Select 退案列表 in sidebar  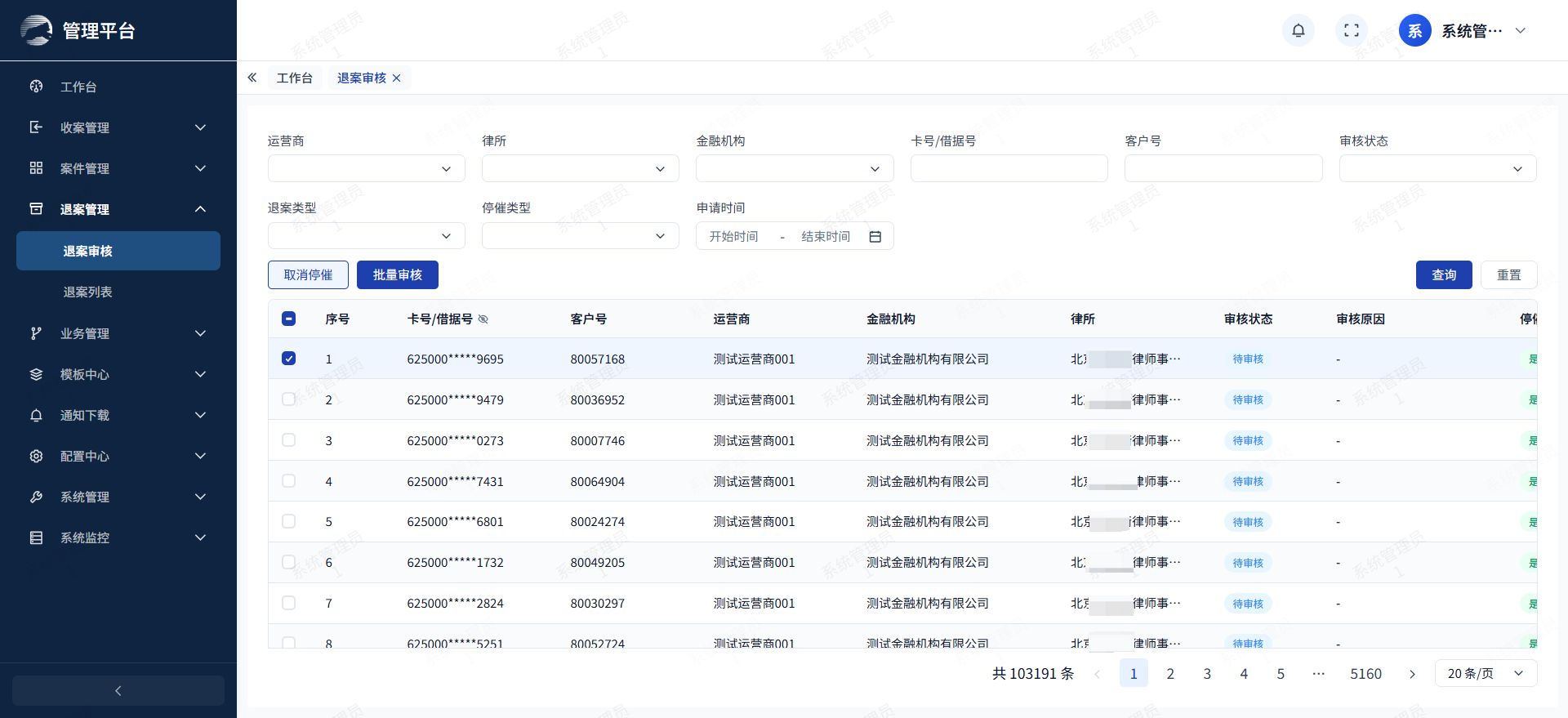88,292
